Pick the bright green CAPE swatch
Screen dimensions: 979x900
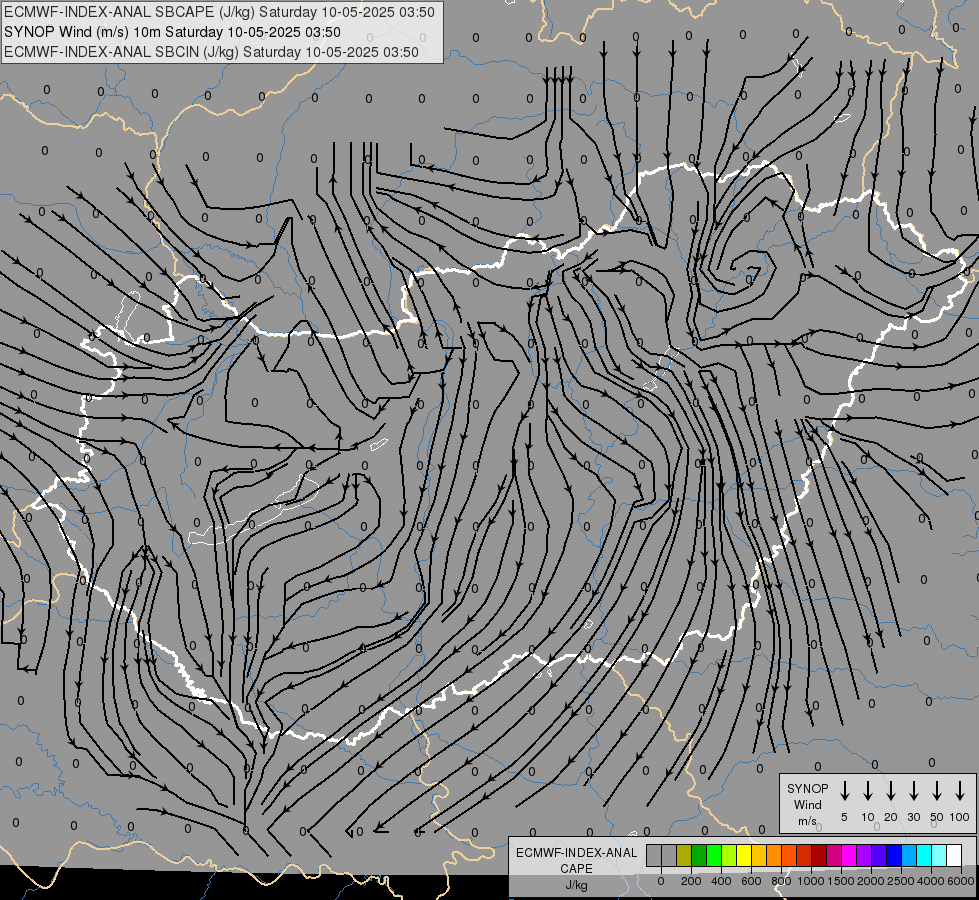[x=714, y=855]
